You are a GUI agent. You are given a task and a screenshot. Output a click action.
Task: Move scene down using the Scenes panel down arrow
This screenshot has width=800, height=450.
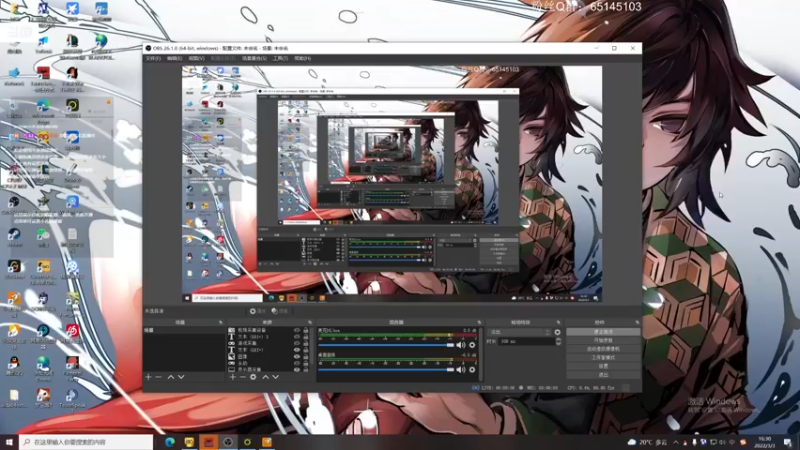(181, 377)
